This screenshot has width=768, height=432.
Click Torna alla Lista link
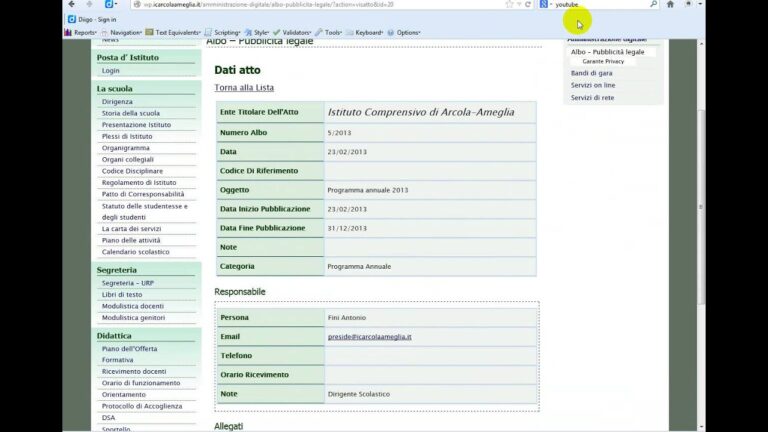[244, 88]
